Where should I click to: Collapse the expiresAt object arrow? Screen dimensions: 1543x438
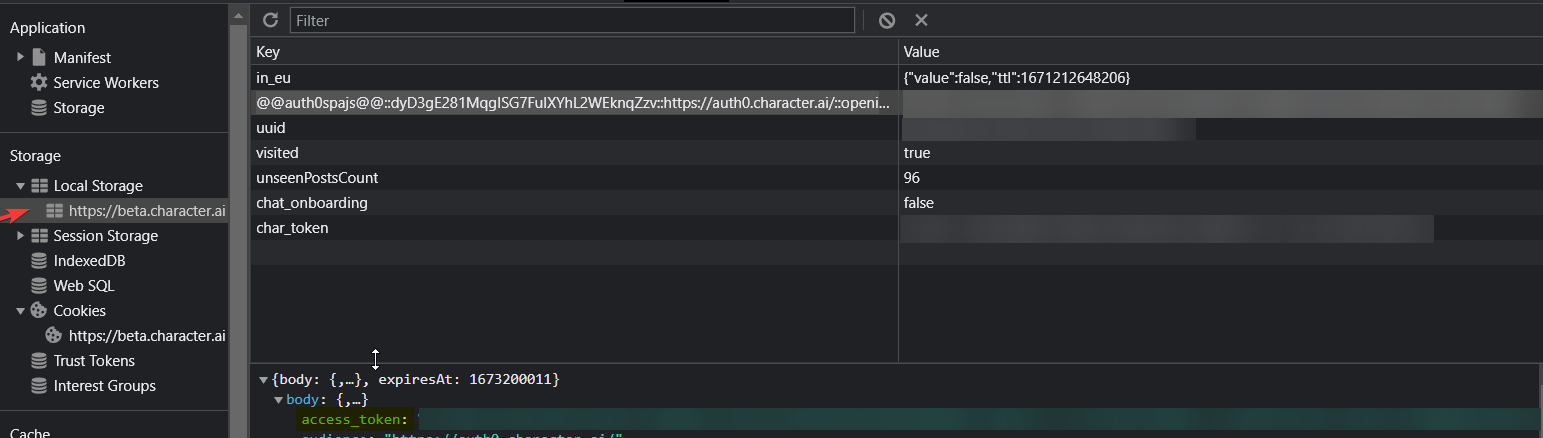(x=264, y=380)
